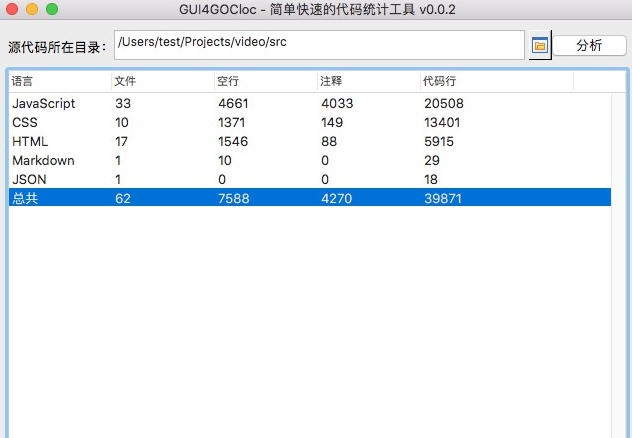Select the 总共 total row
Screen dimensions: 632x438
(310, 198)
